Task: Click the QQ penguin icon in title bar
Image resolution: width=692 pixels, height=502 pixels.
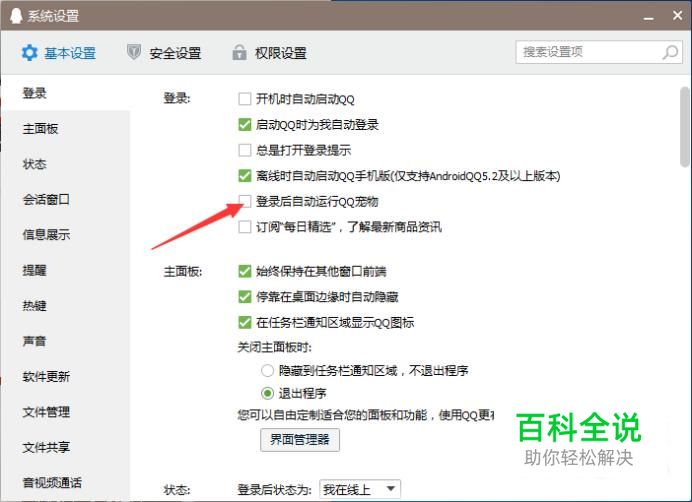Action: [x=16, y=16]
